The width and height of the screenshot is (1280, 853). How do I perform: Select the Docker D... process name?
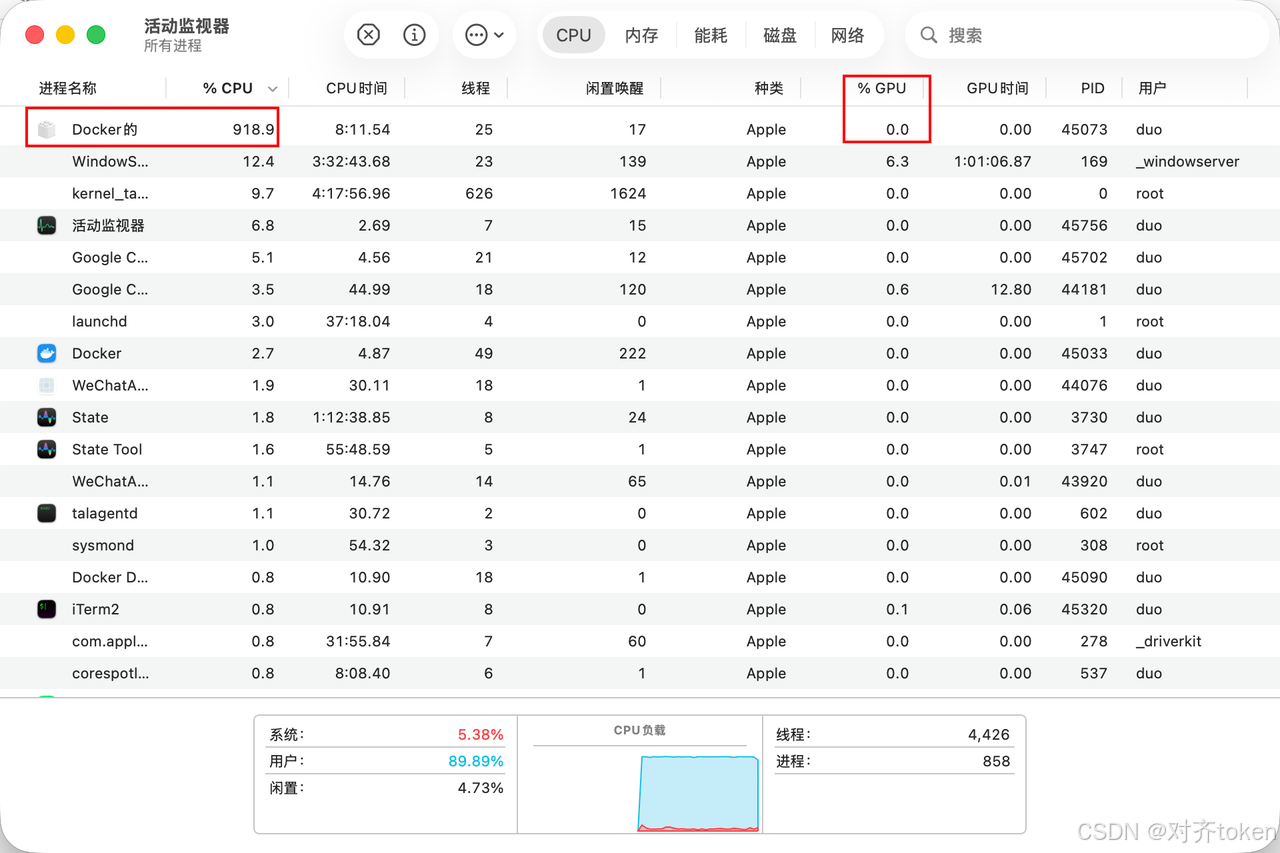click(110, 577)
